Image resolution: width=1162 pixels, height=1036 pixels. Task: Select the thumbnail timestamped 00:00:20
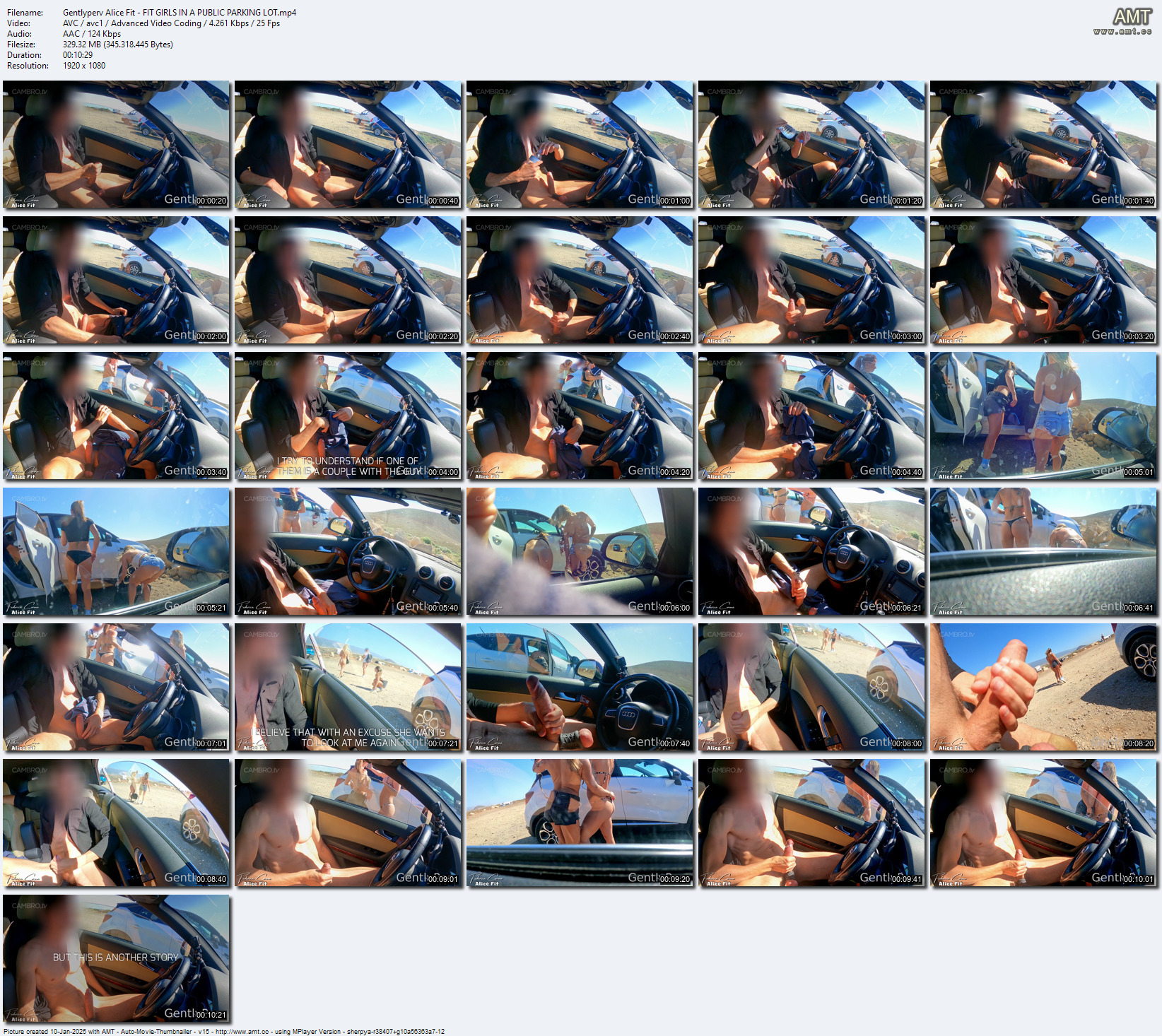click(x=116, y=144)
